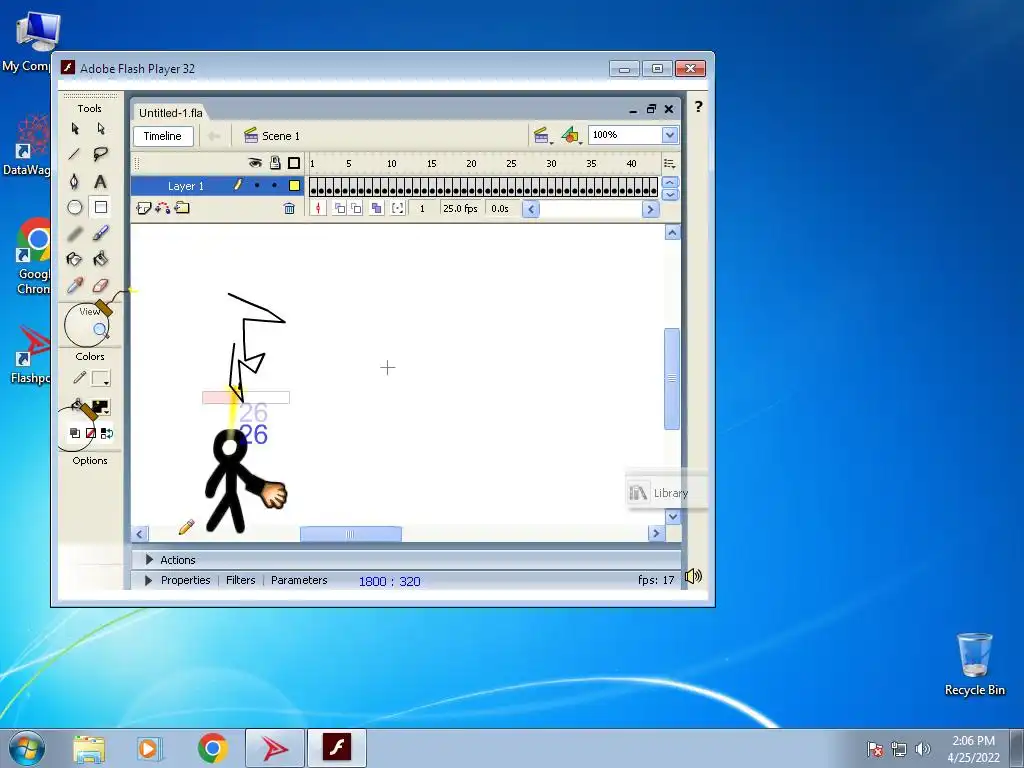
Task: Open the stroke color dropdown swatch
Action: [x=101, y=378]
